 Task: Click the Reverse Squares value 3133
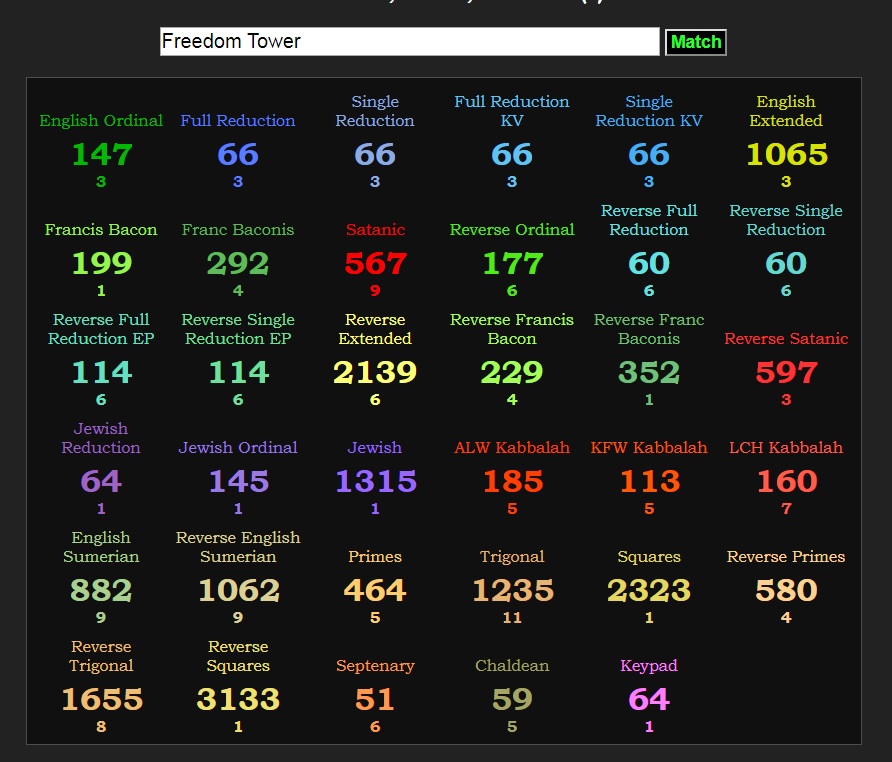pos(238,699)
